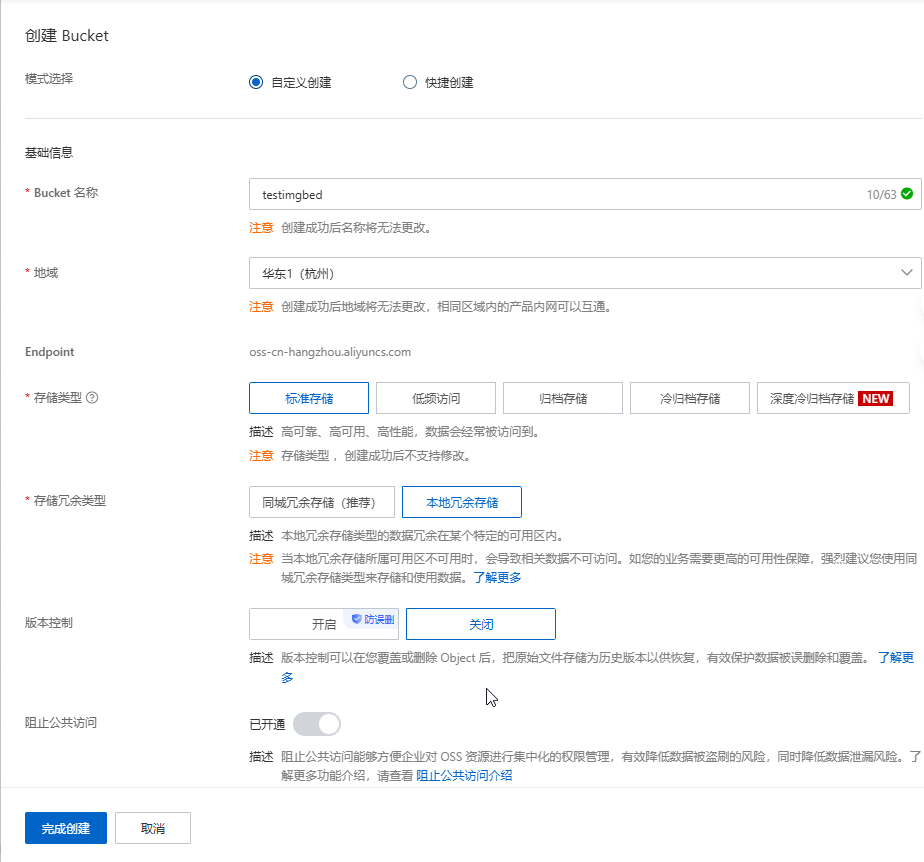Turn on version control with 开启
The width and height of the screenshot is (924, 862).
(323, 624)
